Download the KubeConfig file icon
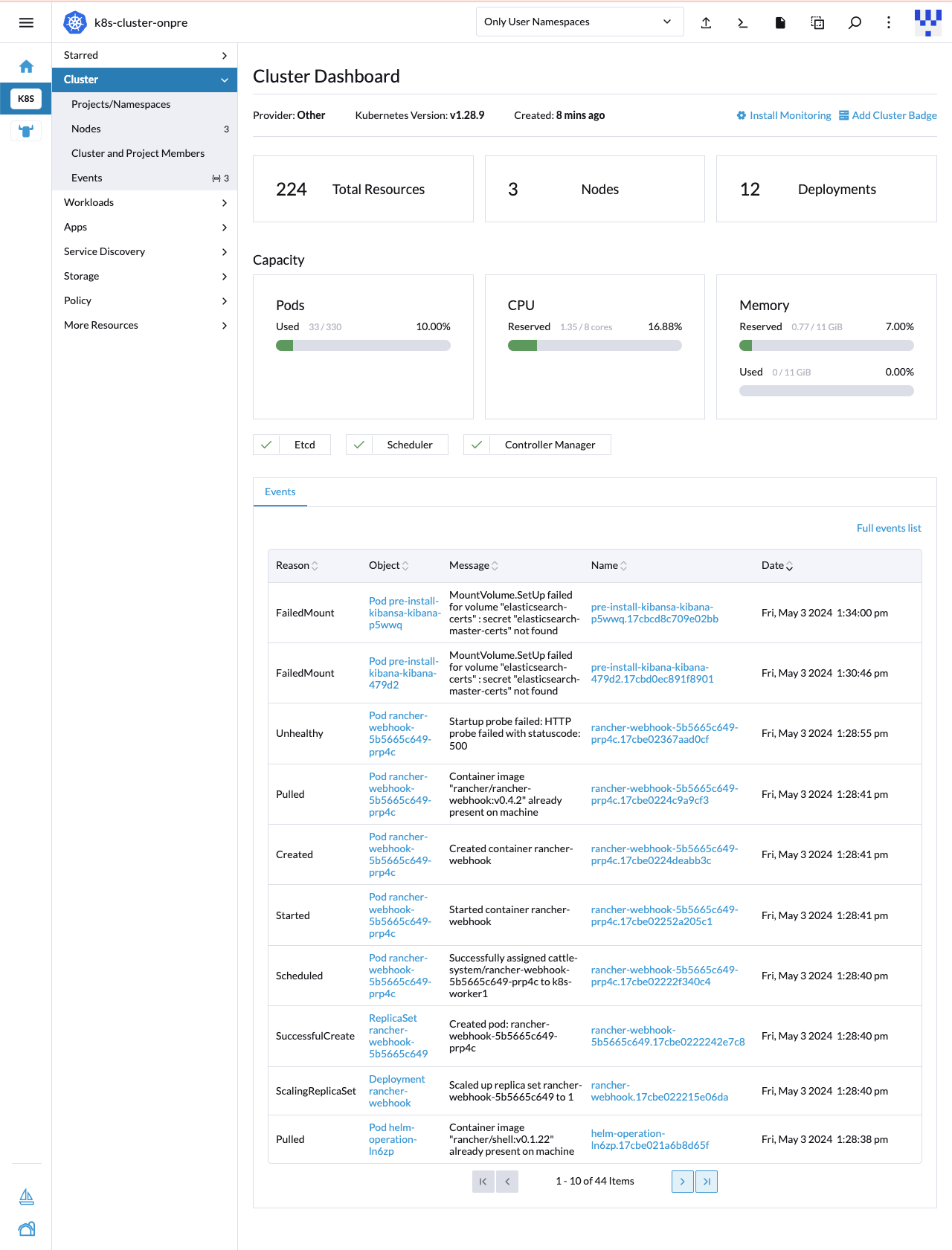The height and width of the screenshot is (1250, 952). (x=780, y=22)
